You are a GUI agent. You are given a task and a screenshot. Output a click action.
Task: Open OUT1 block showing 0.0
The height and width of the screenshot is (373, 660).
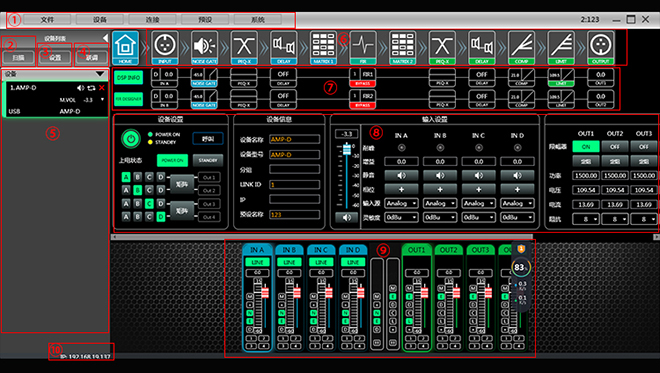[x=600, y=77]
